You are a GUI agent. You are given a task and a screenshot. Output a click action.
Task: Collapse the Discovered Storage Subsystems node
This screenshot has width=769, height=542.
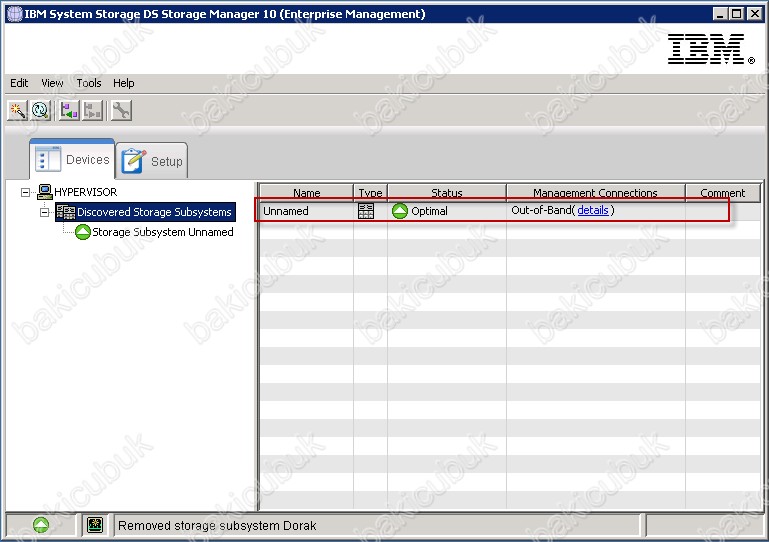(45, 212)
